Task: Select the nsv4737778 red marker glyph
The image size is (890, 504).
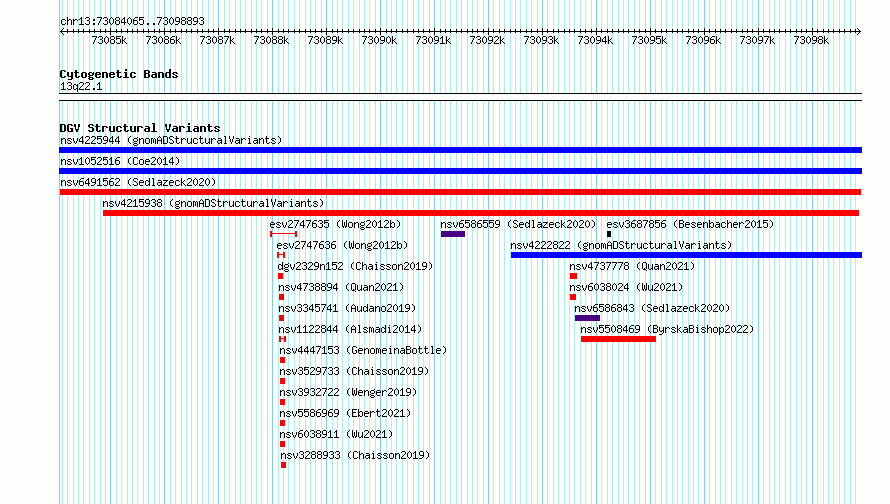Action: 573,276
